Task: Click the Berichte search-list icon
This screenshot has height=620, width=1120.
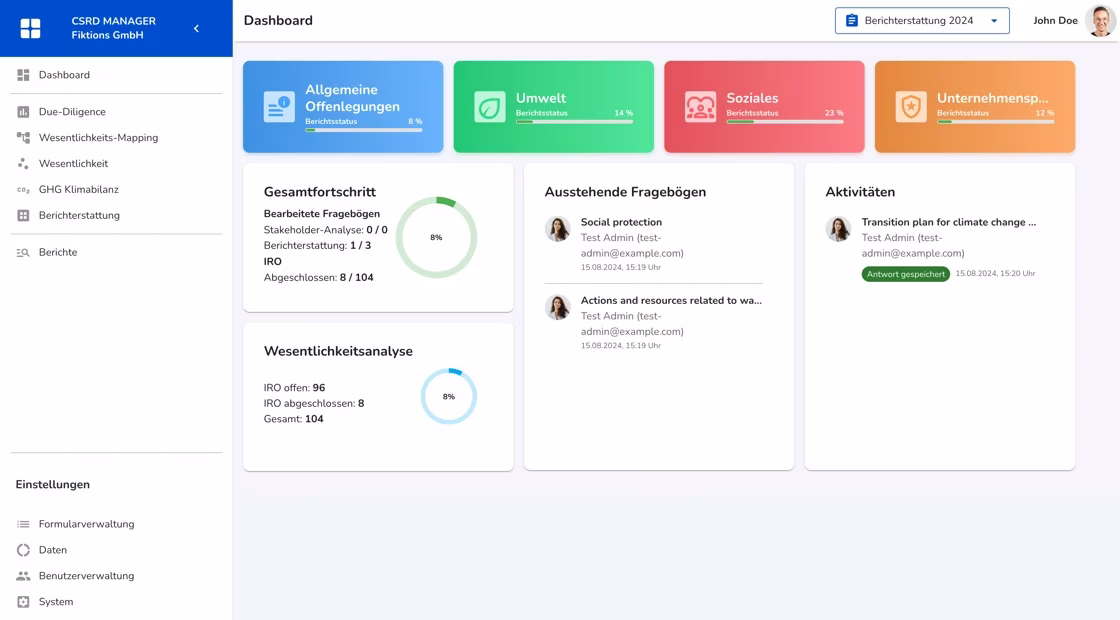Action: [22, 252]
